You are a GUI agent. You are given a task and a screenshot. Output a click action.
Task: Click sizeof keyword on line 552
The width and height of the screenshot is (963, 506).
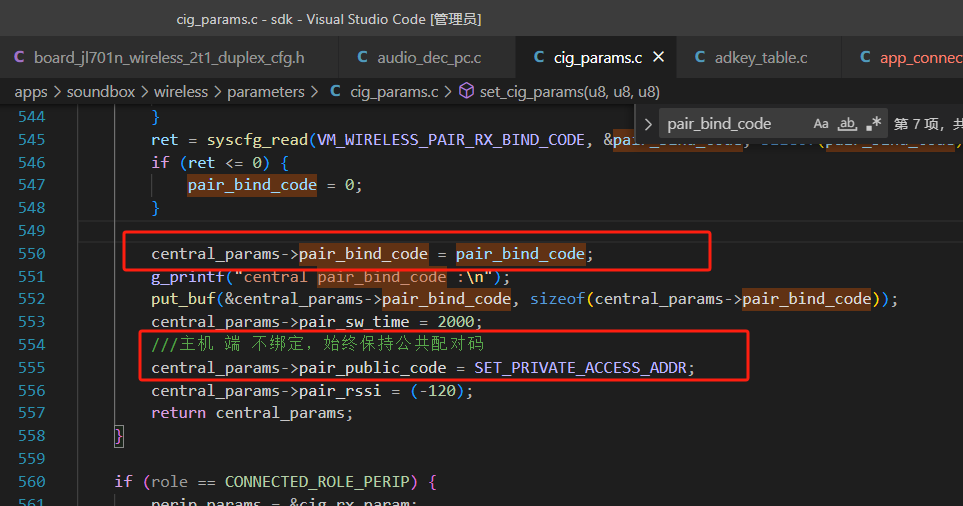(x=558, y=299)
